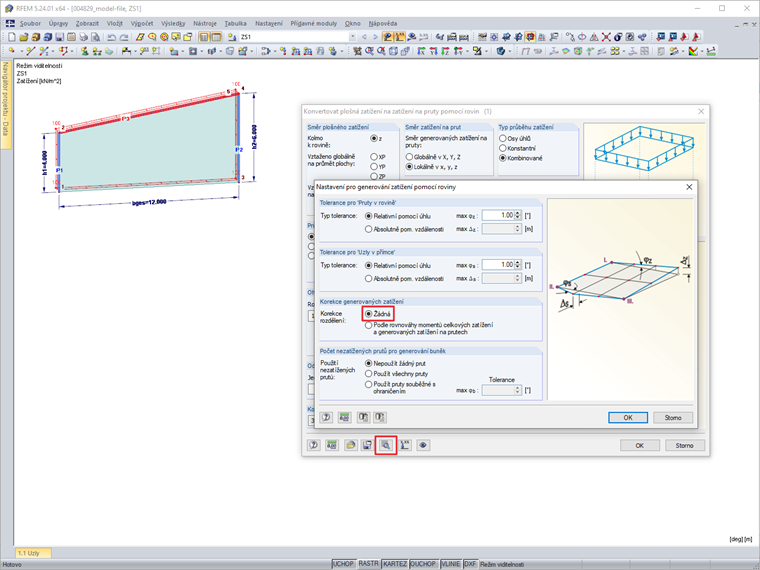Create a new model with the New icon
This screenshot has height=570, width=760.
point(12,37)
